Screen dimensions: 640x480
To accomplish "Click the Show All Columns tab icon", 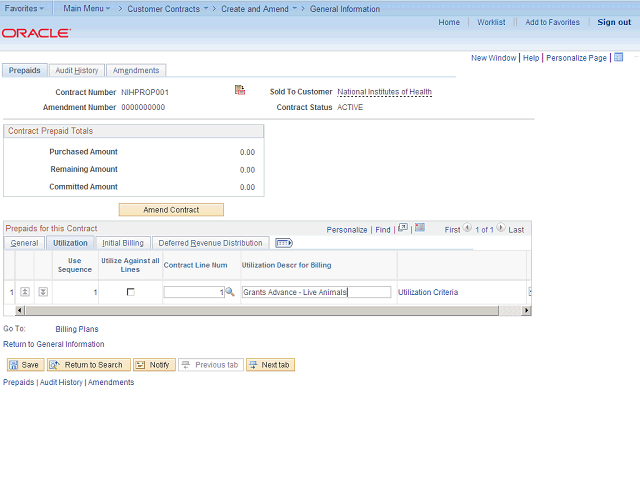I will 284,243.
